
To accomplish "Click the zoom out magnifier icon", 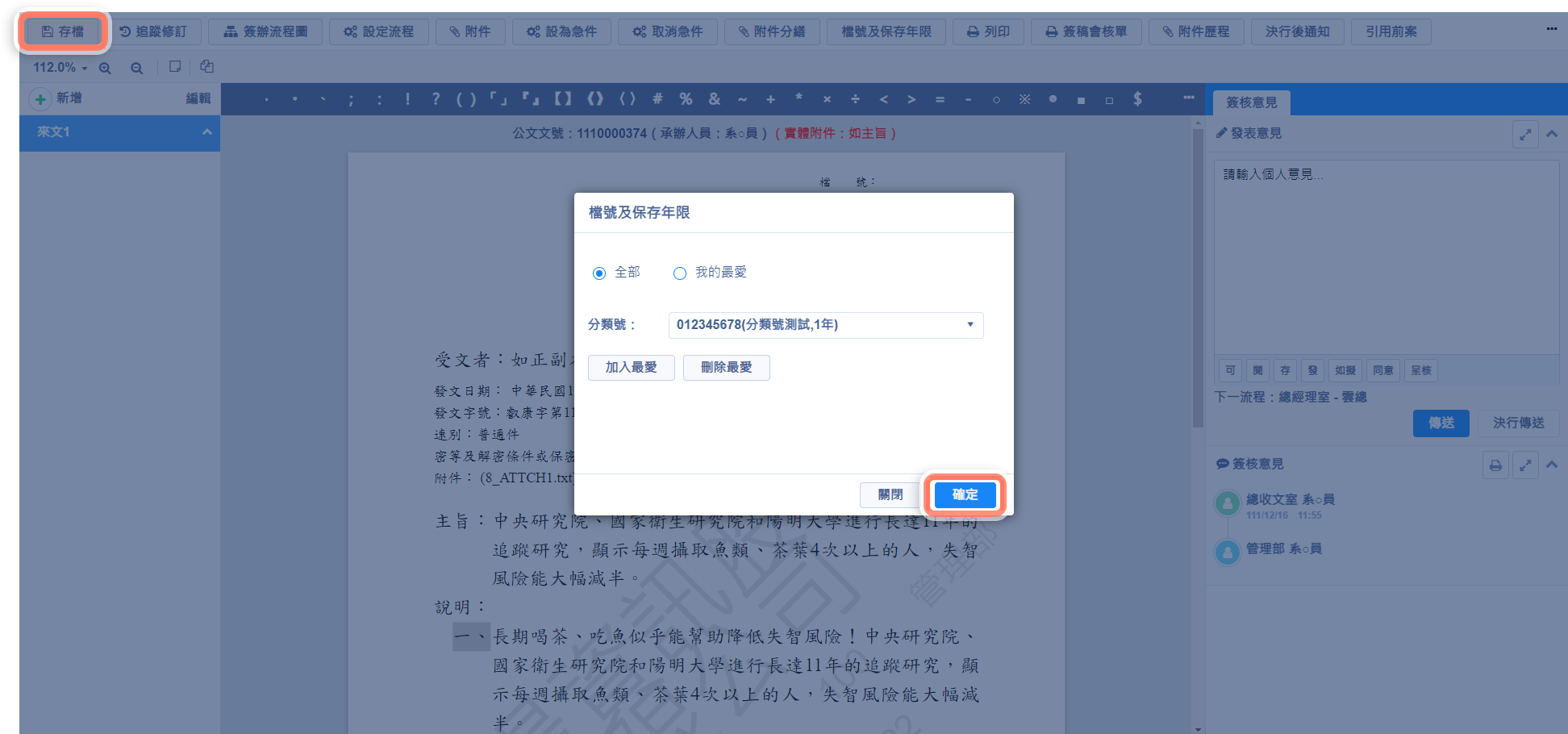I will [x=136, y=68].
